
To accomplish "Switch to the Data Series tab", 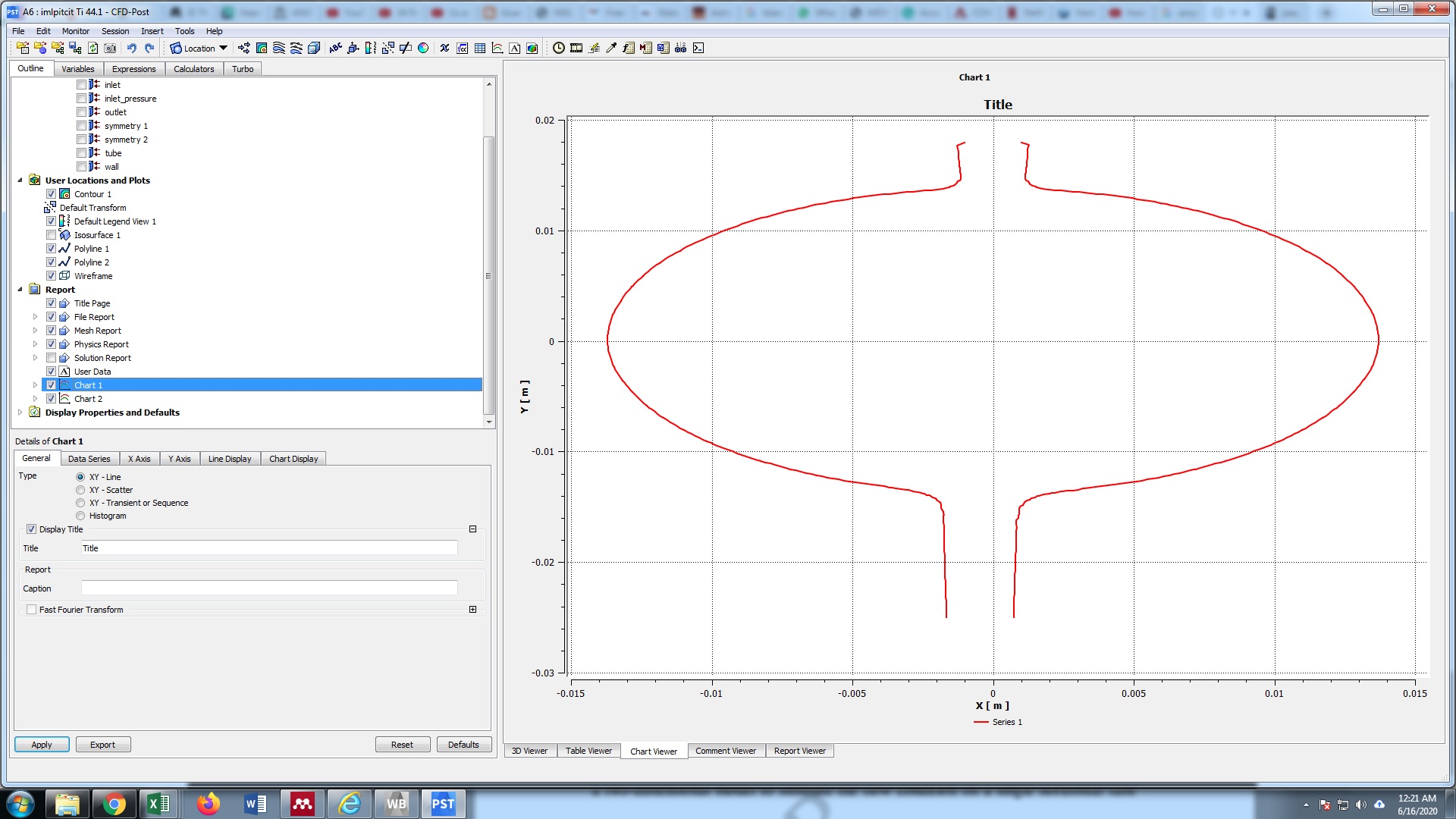I will [x=89, y=459].
